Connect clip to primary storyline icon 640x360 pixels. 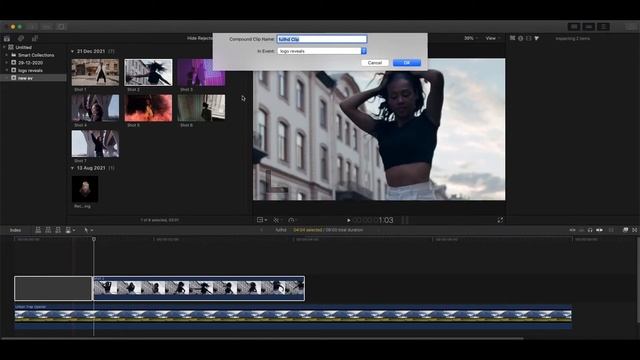point(38,230)
